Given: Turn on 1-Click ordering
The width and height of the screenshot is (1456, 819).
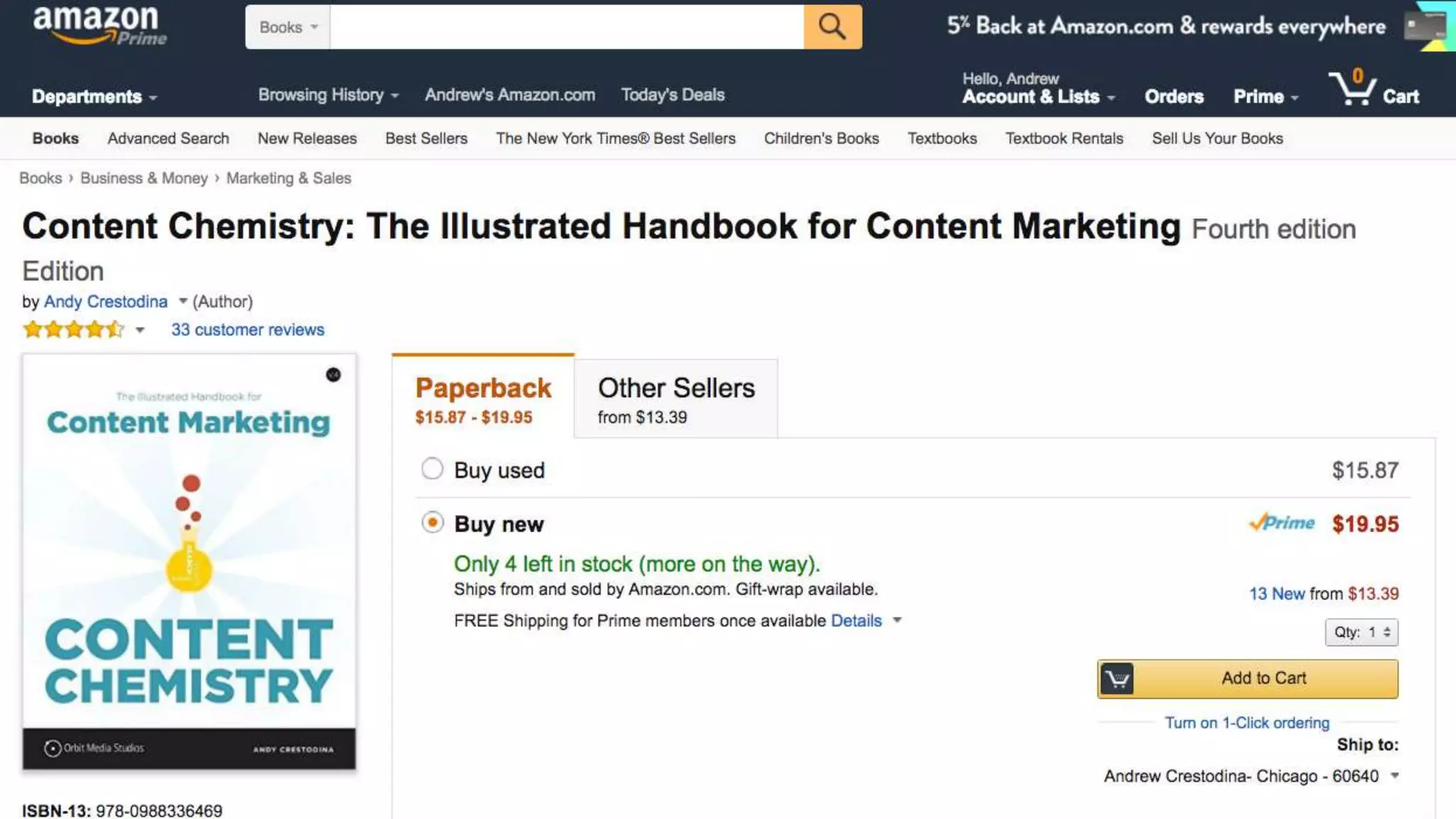Looking at the screenshot, I should click(x=1246, y=723).
